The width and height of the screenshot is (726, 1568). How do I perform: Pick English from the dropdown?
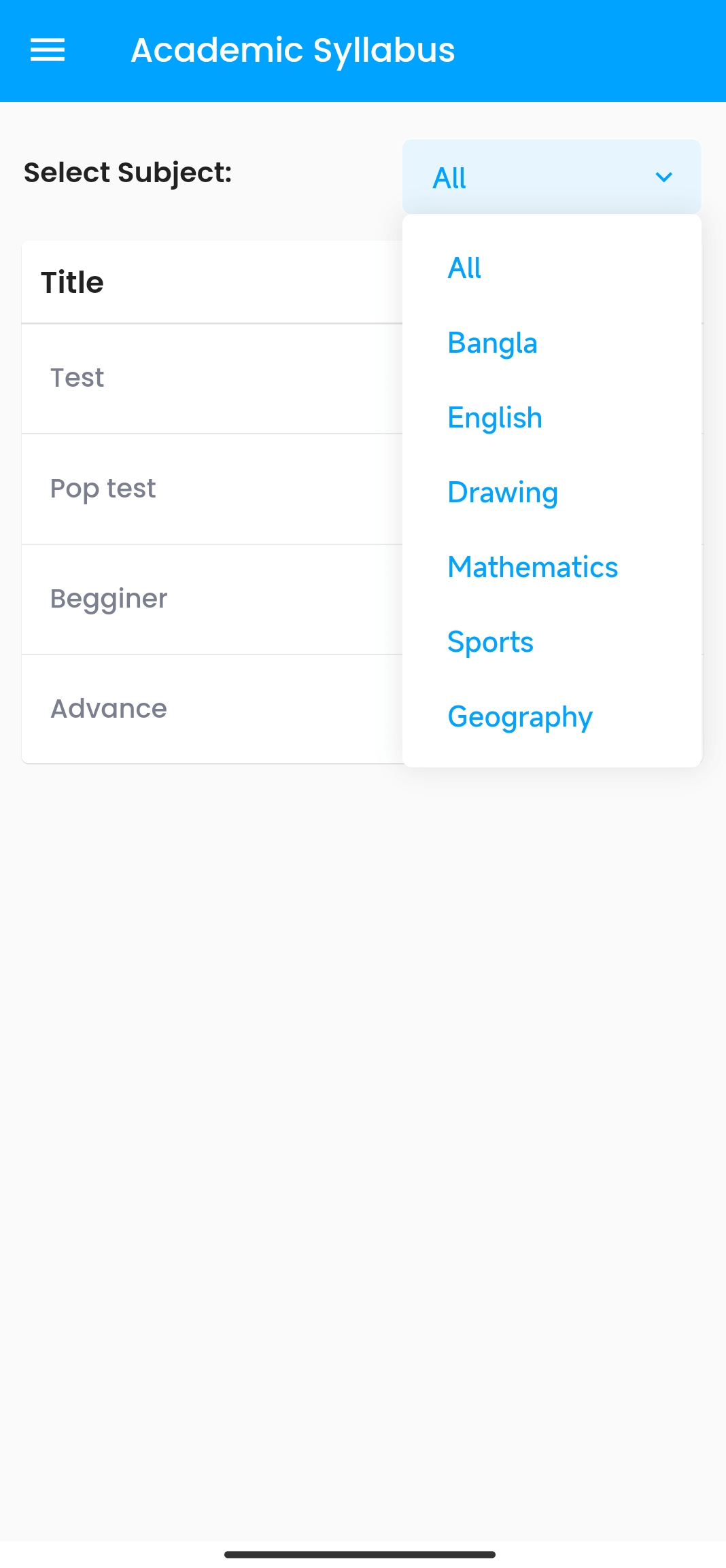click(495, 418)
